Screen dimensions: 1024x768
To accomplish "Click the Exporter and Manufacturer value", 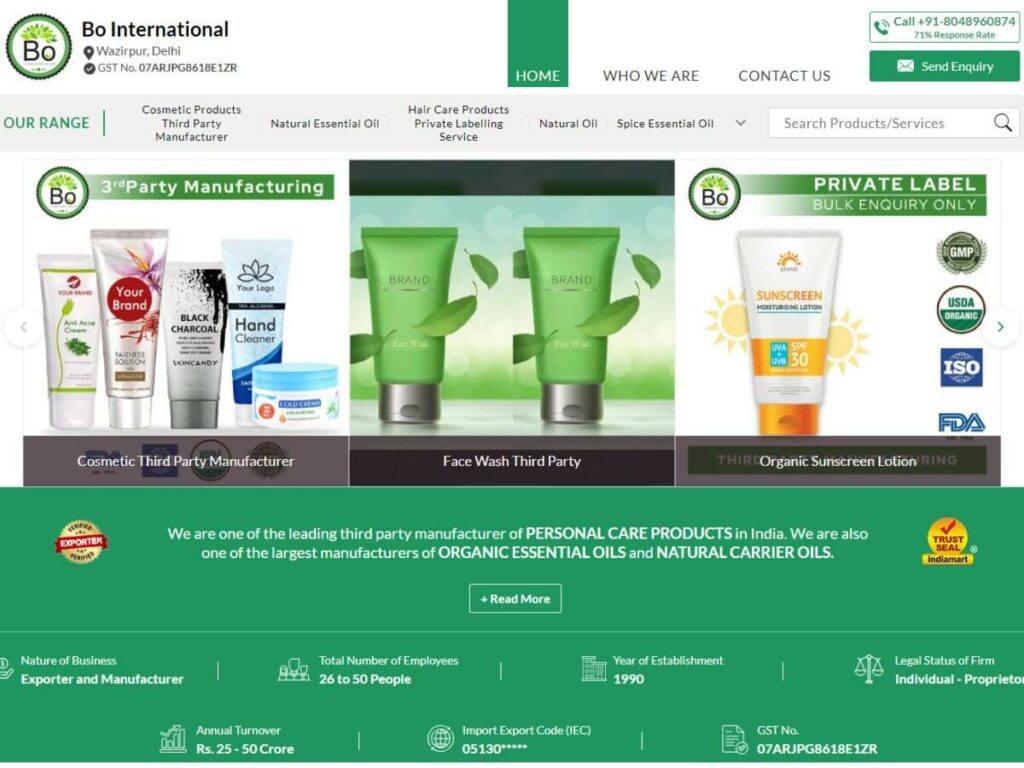I will tap(102, 679).
